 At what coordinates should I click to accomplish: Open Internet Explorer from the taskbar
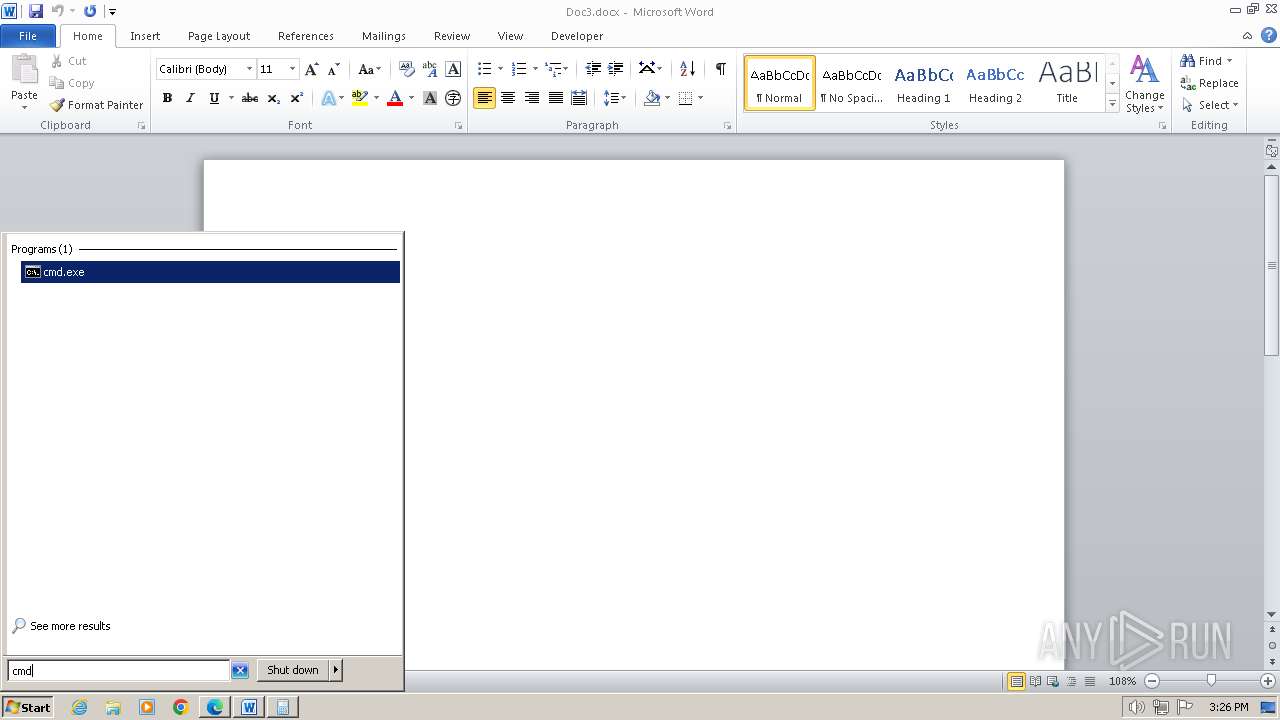(x=79, y=707)
